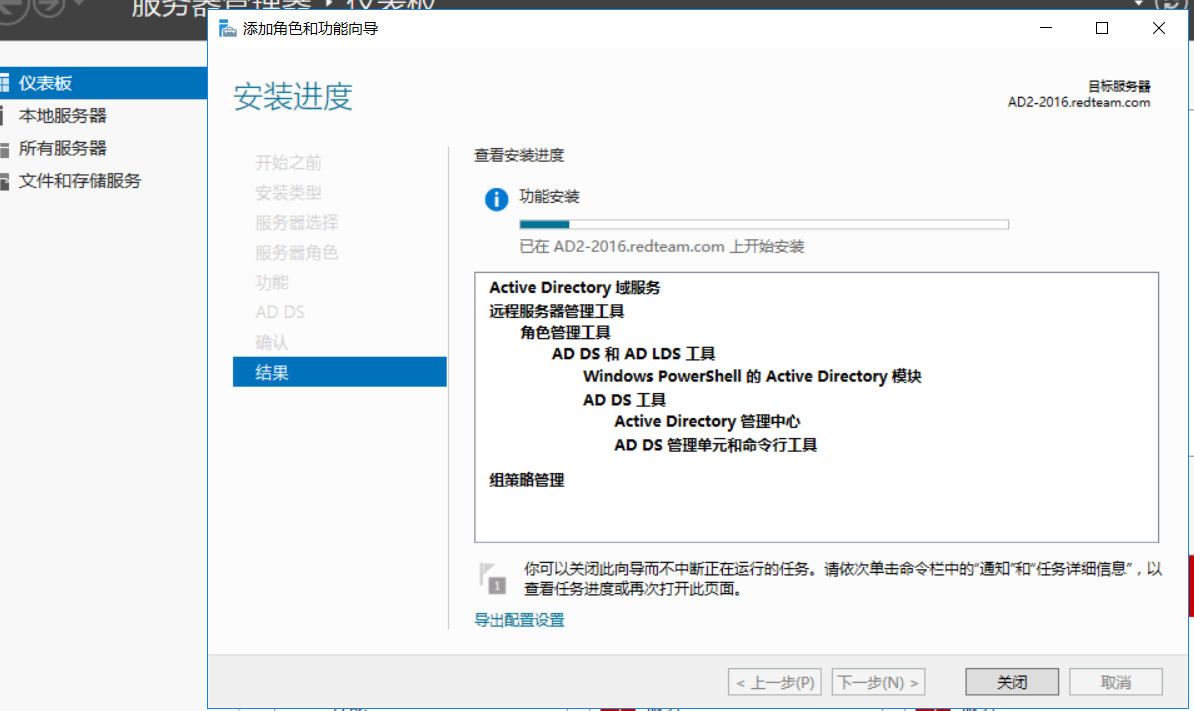The height and width of the screenshot is (711, 1194).
Task: Maximize the wizard window
Action: tap(1102, 28)
